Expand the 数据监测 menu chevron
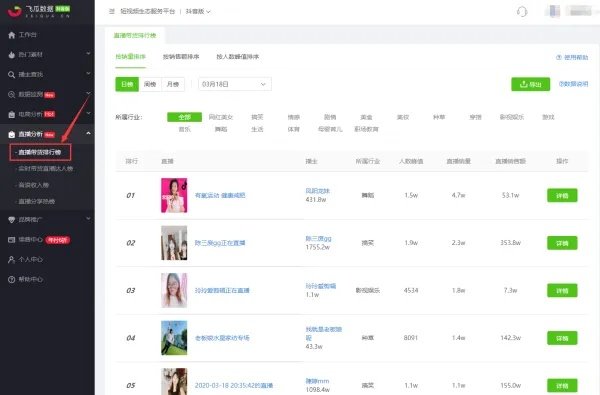Screen dimensions: 600x395 (88, 93)
